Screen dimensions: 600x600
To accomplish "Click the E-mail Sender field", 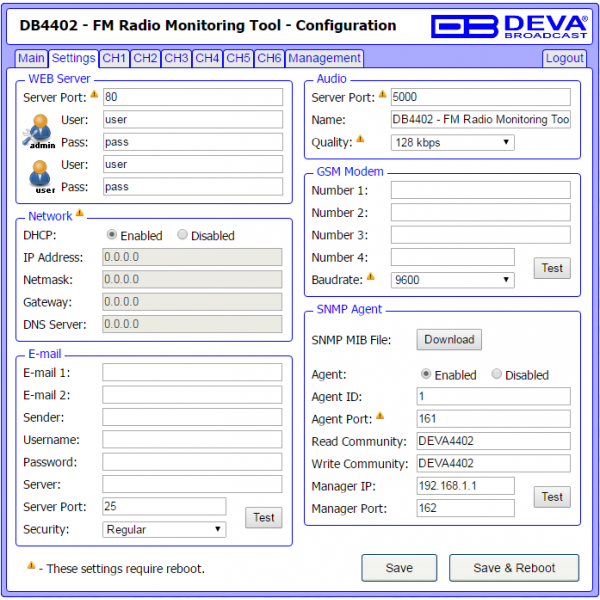I will [192, 417].
